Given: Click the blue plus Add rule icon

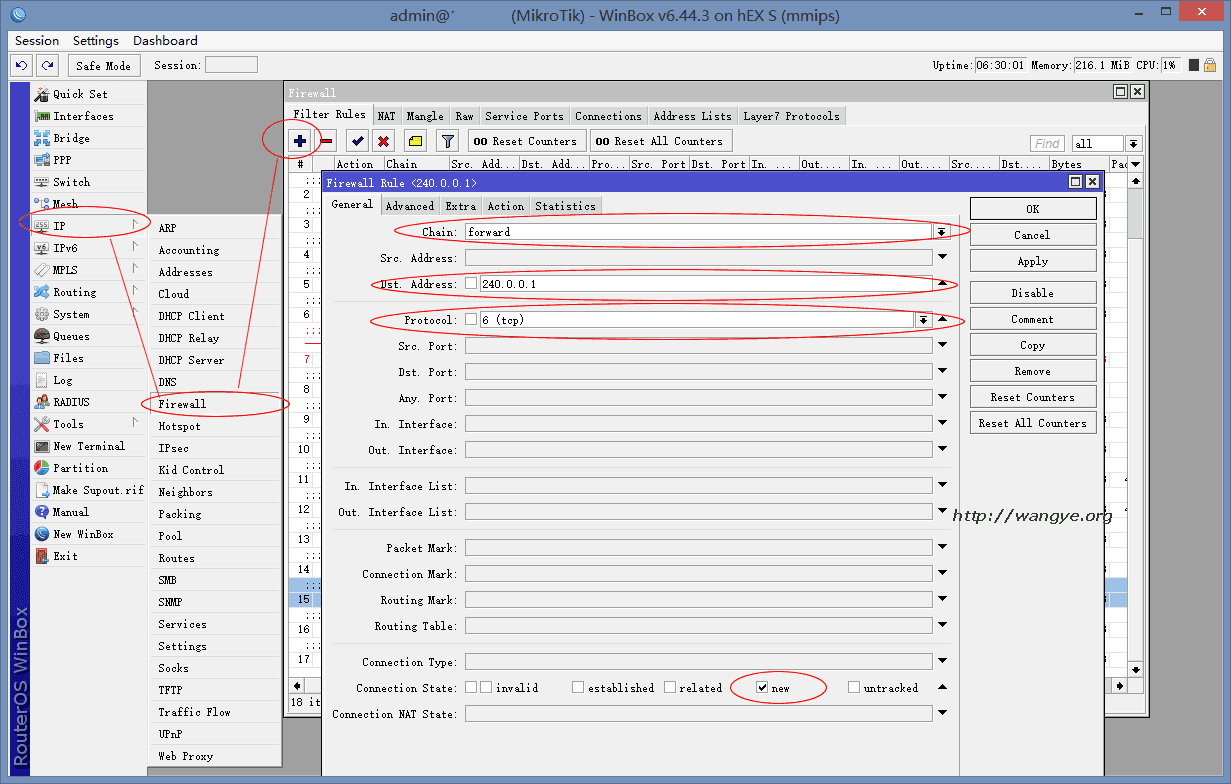Looking at the screenshot, I should [299, 141].
